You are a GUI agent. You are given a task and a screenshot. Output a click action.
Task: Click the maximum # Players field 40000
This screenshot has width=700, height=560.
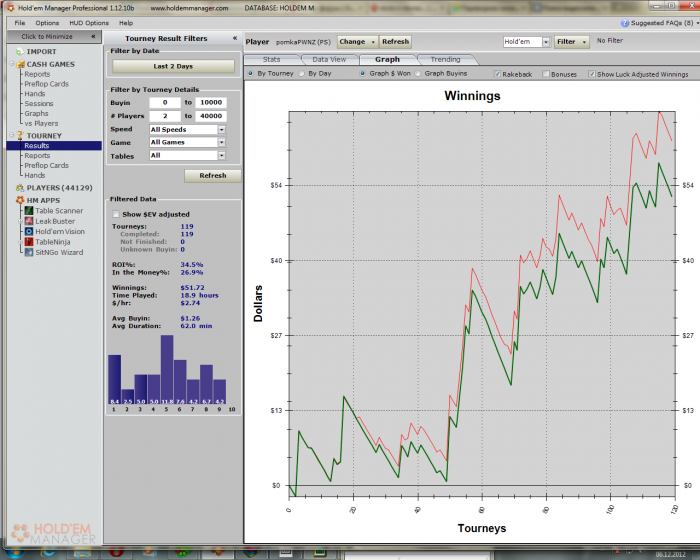click(x=211, y=116)
